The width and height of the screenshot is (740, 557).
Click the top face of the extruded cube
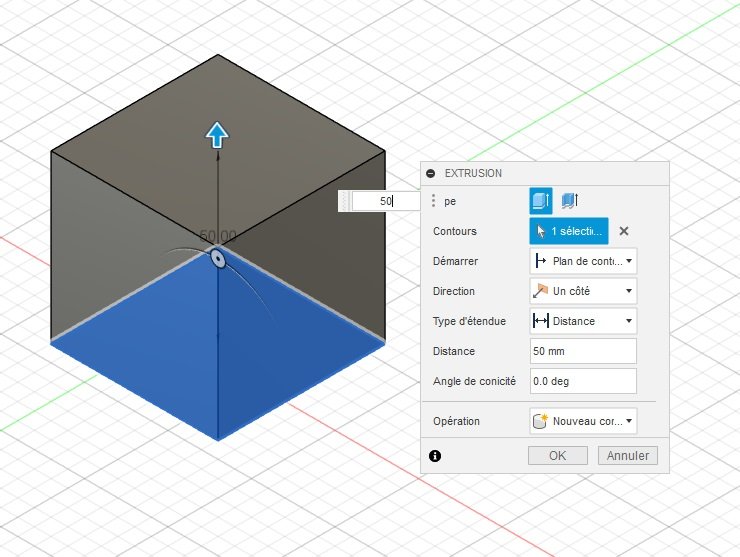[x=218, y=151]
